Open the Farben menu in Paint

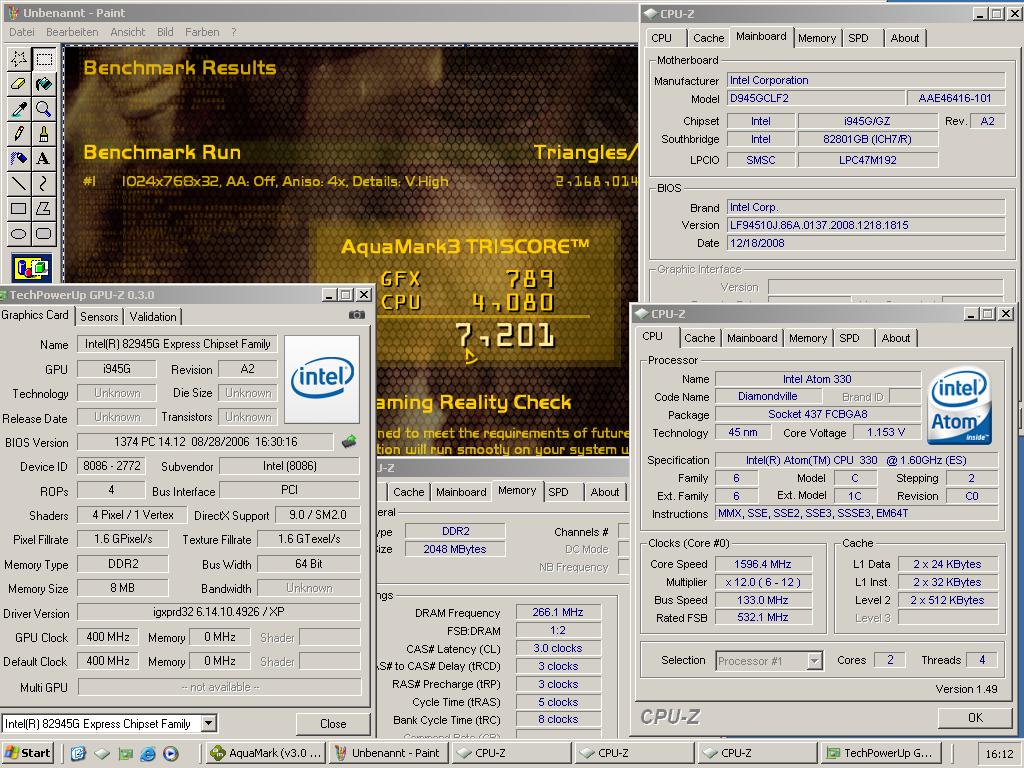pos(202,32)
